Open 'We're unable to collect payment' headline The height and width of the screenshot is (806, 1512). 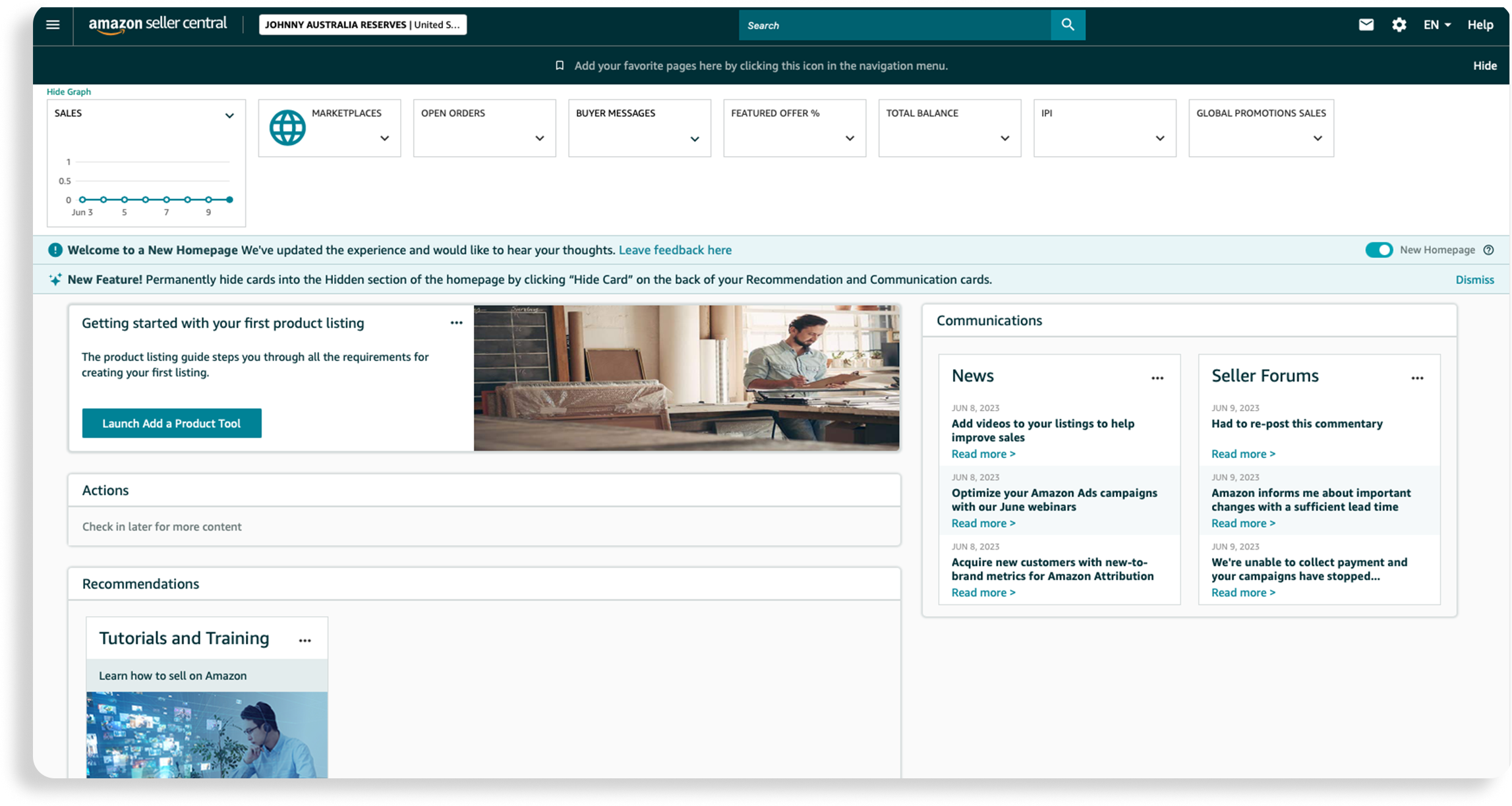[x=1309, y=569]
